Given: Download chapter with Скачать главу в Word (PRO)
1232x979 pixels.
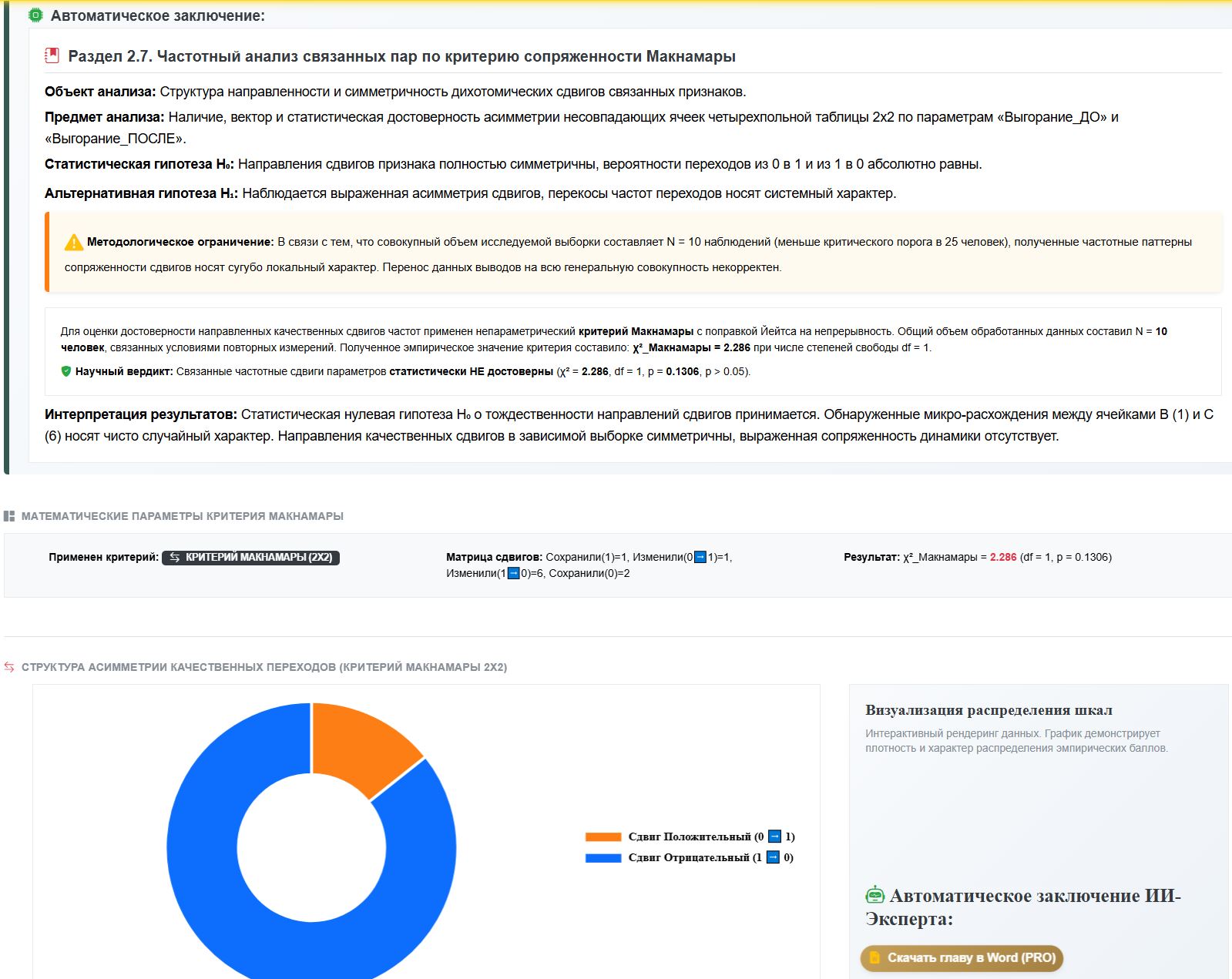Looking at the screenshot, I should point(962,958).
